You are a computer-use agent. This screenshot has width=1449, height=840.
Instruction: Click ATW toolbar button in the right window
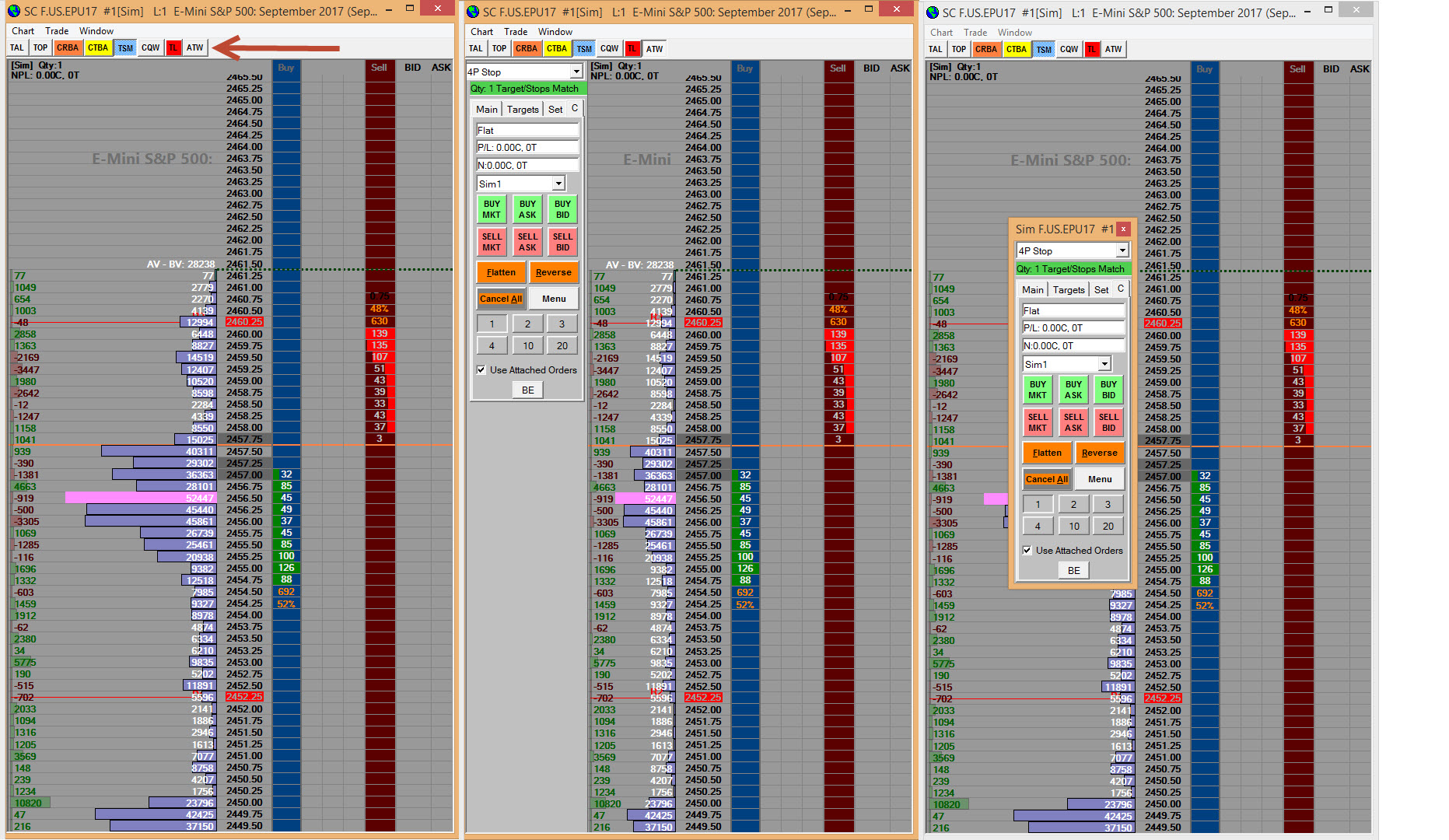tap(1114, 50)
